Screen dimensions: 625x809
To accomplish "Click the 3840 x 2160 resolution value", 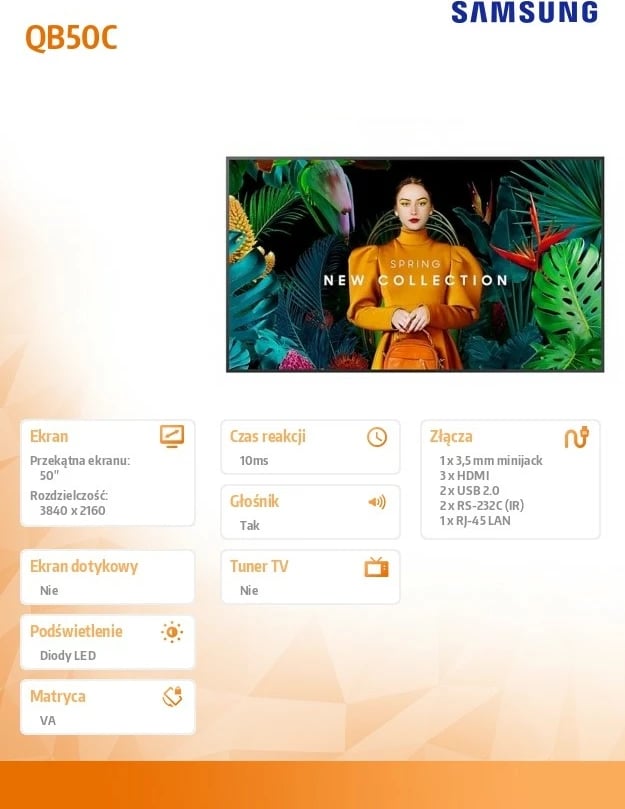I will 72,511.
